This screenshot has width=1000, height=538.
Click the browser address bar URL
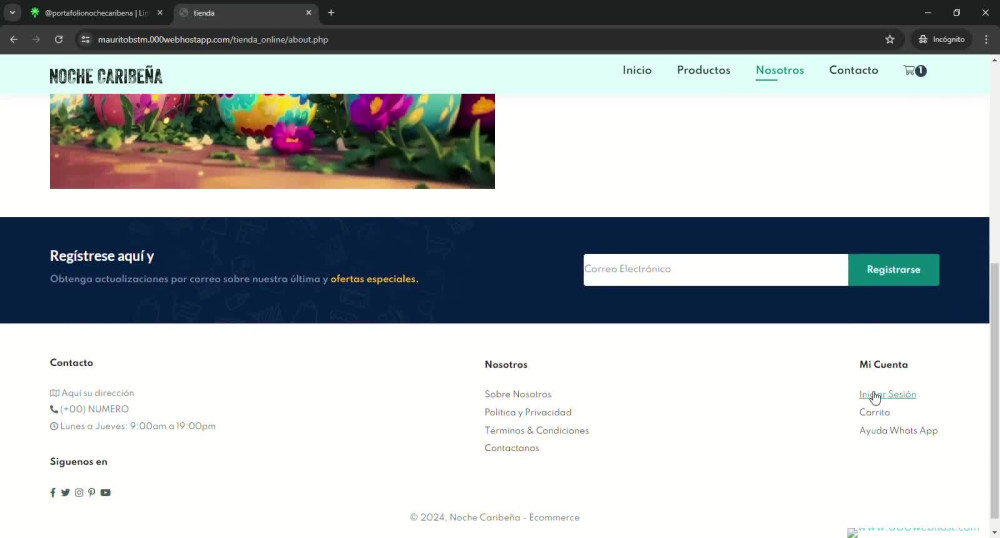(213, 40)
